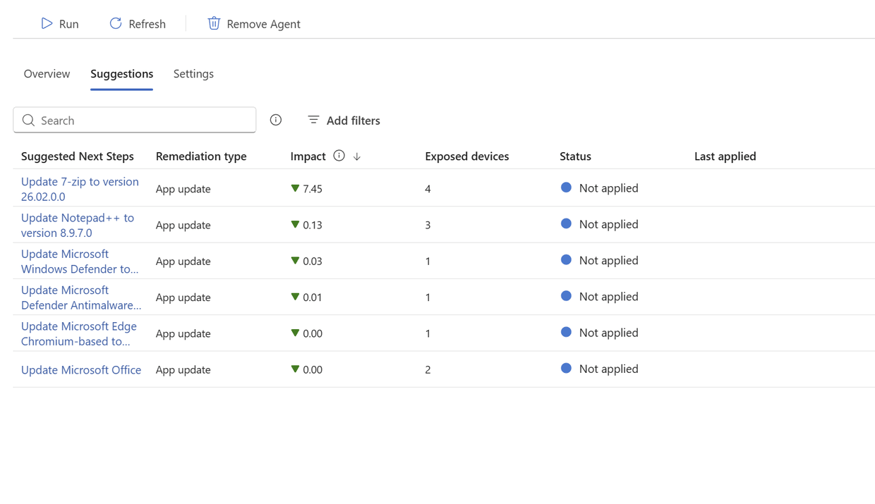875x504 pixels.
Task: Switch to the Settings tab
Action: [193, 74]
